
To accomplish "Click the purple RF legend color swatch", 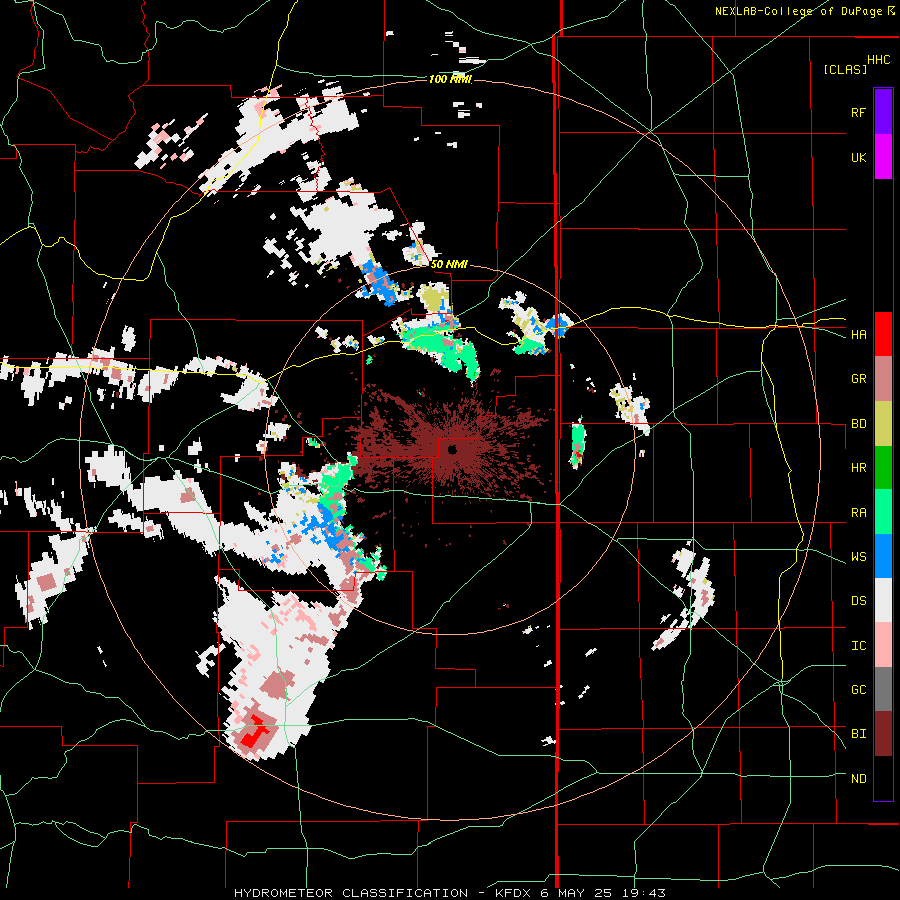I will (883, 112).
